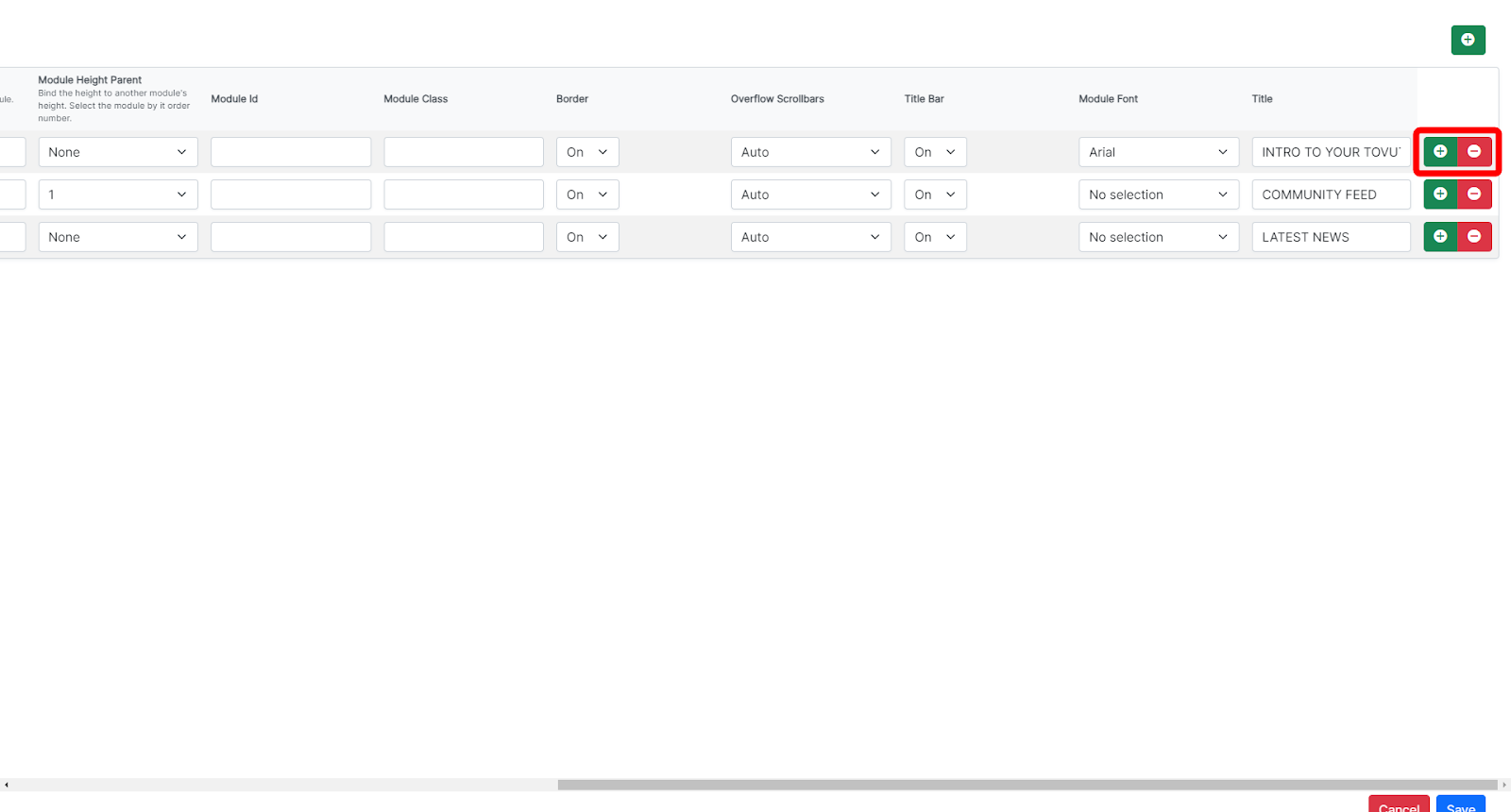Edit the COMMUNITY FEED title field

coord(1332,195)
